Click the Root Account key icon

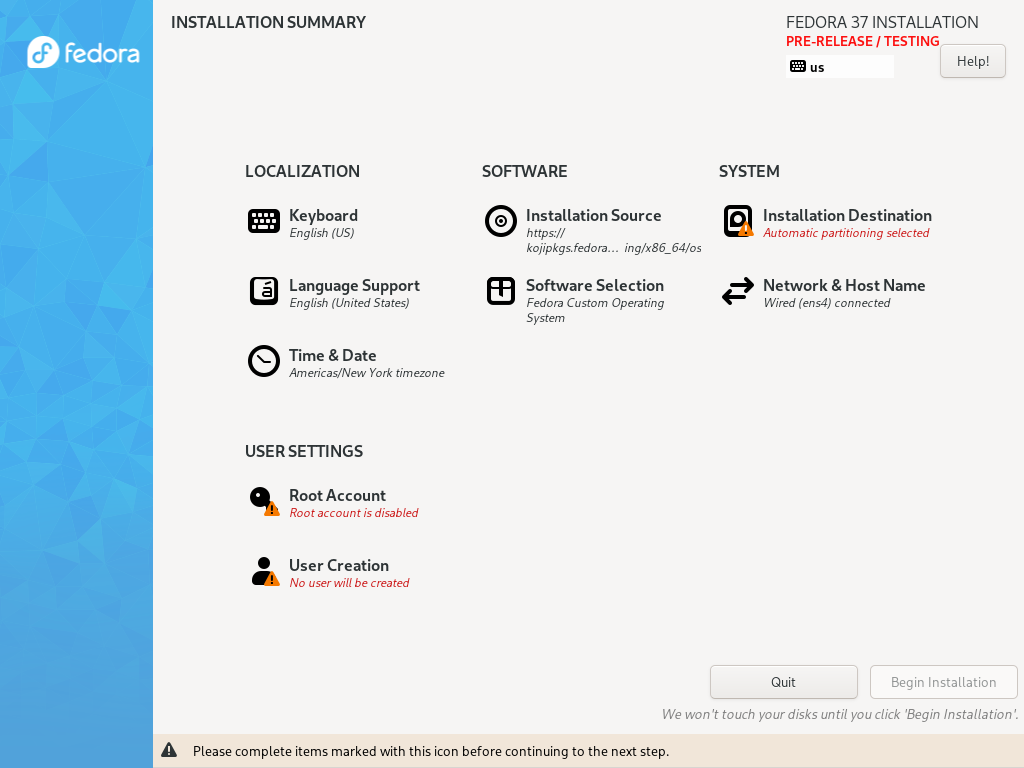tap(264, 501)
